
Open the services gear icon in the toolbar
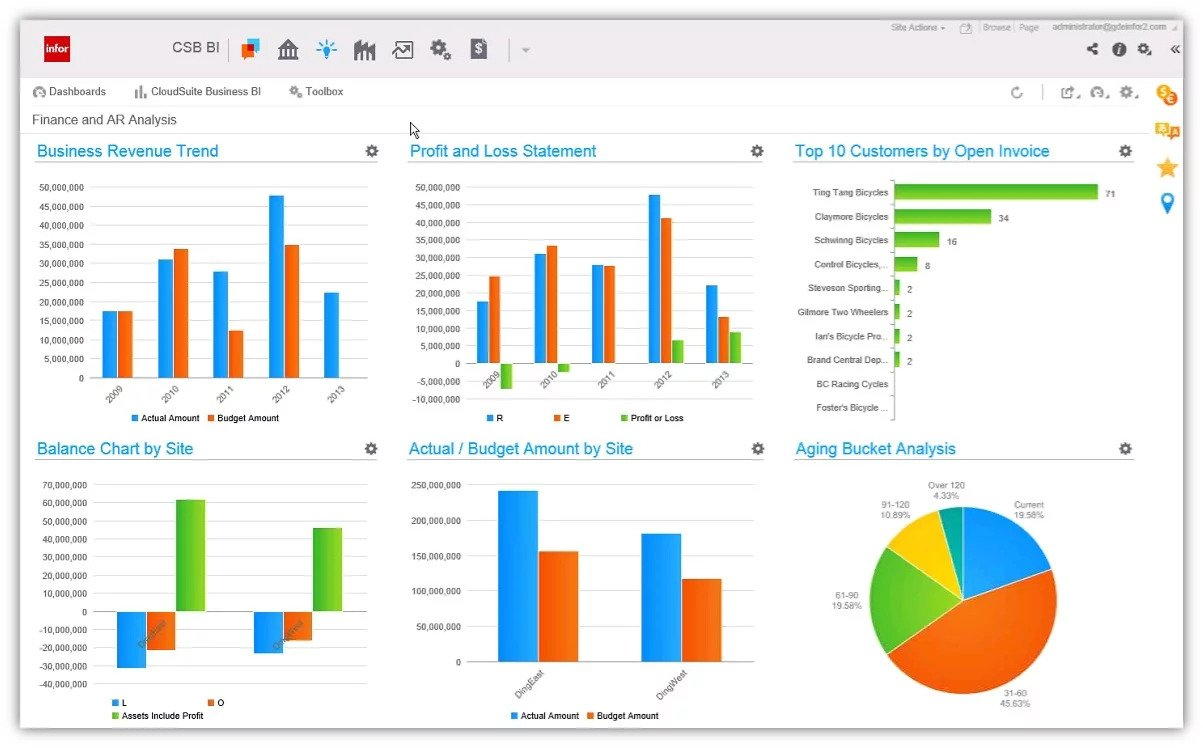tap(440, 49)
